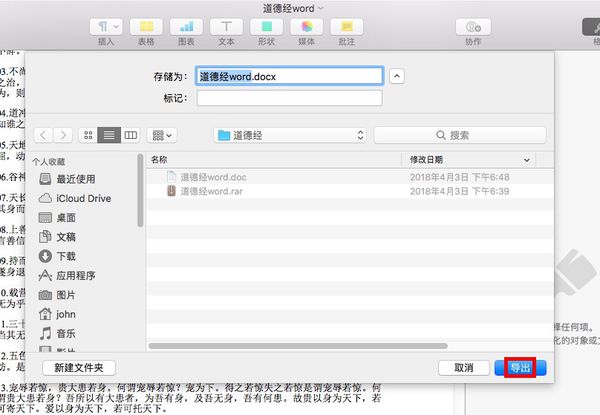The height and width of the screenshot is (415, 600).
Task: Click the 图片 camera icon
Action: point(45,295)
